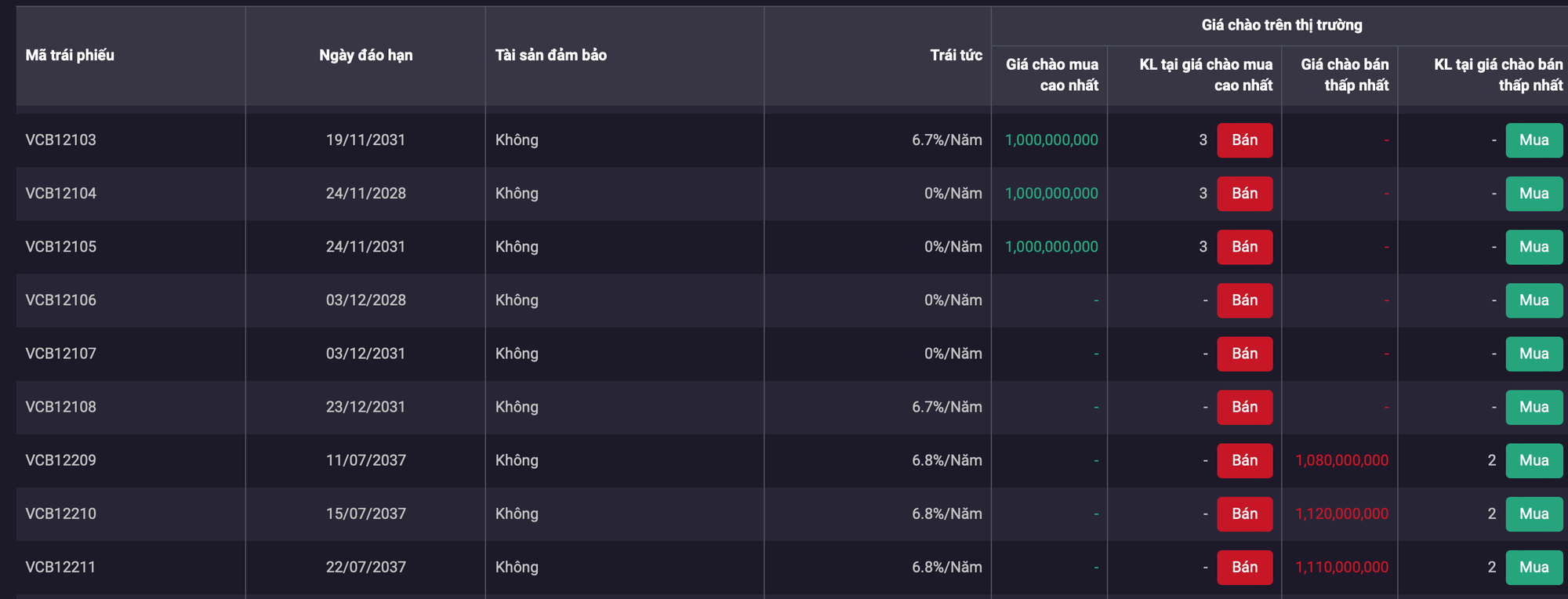
Task: Click Bán button for VCB12108
Action: (1244, 407)
